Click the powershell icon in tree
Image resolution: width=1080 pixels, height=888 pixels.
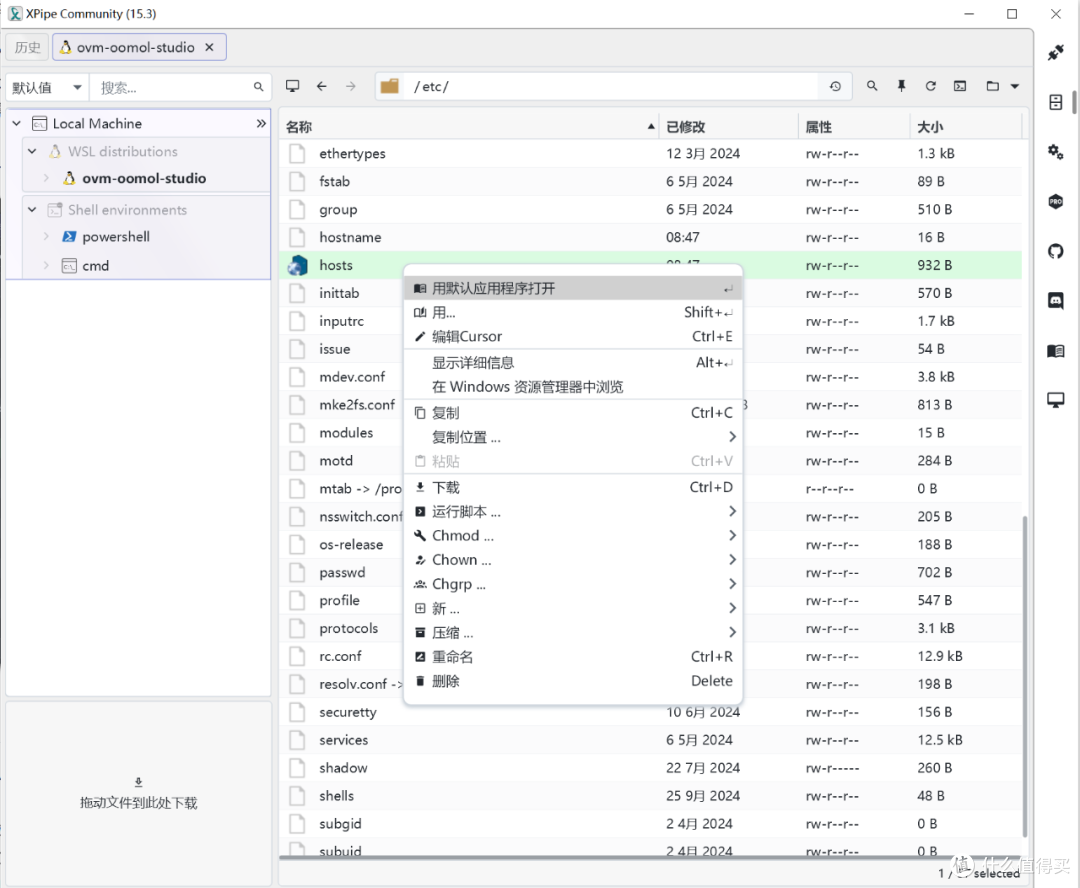(x=69, y=237)
